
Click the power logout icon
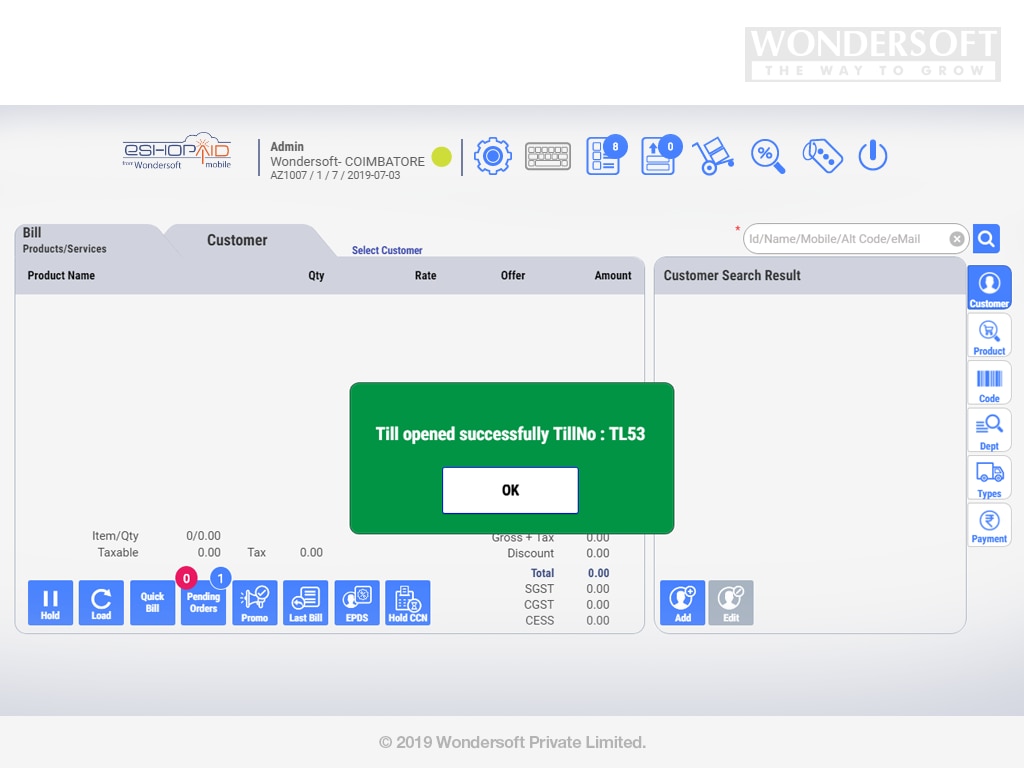873,156
